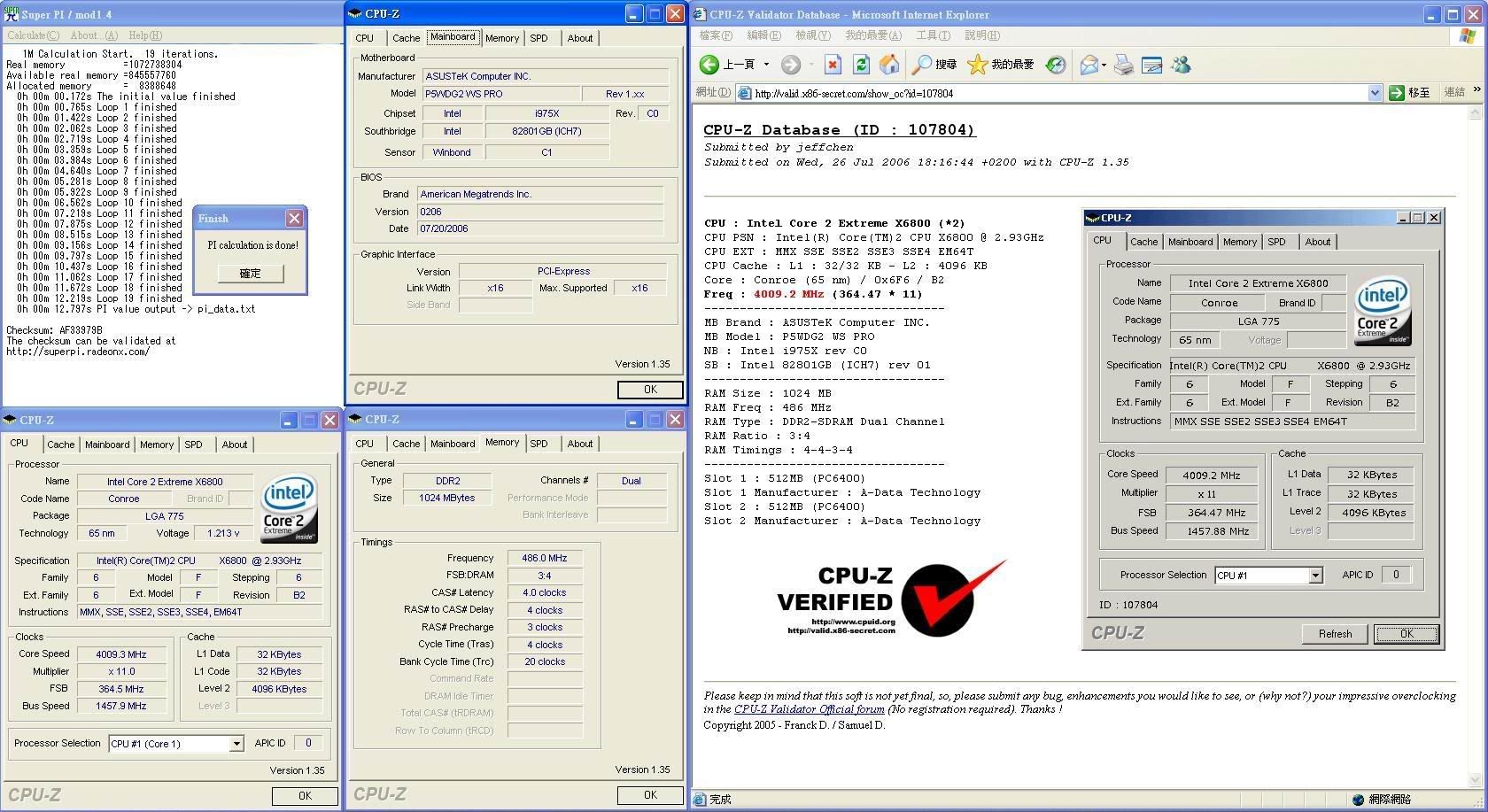Open the Back history dropdown arrow
The width and height of the screenshot is (1488, 812).
tap(766, 65)
